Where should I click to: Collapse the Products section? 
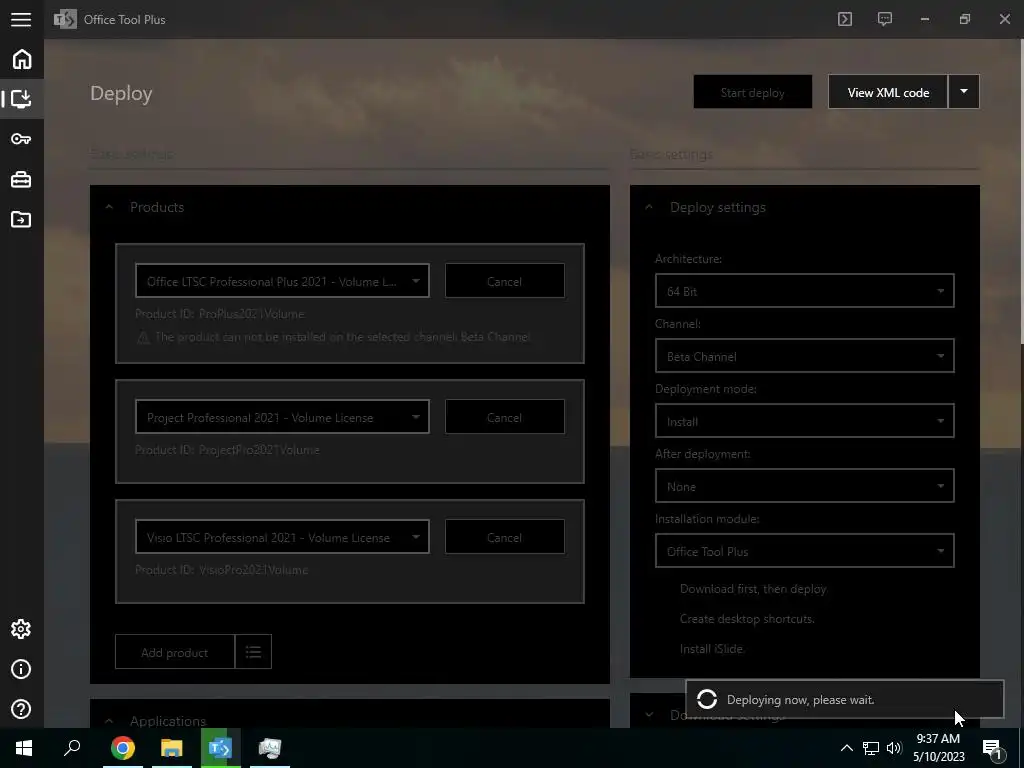[109, 207]
